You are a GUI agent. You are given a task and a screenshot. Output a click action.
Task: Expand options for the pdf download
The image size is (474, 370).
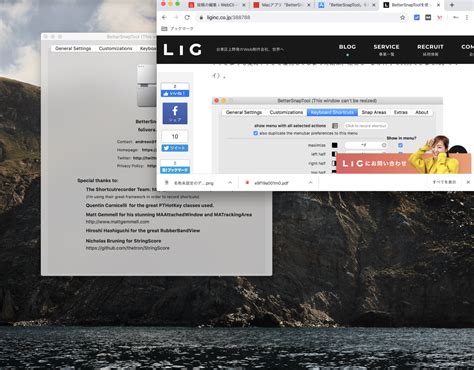[x=310, y=183]
